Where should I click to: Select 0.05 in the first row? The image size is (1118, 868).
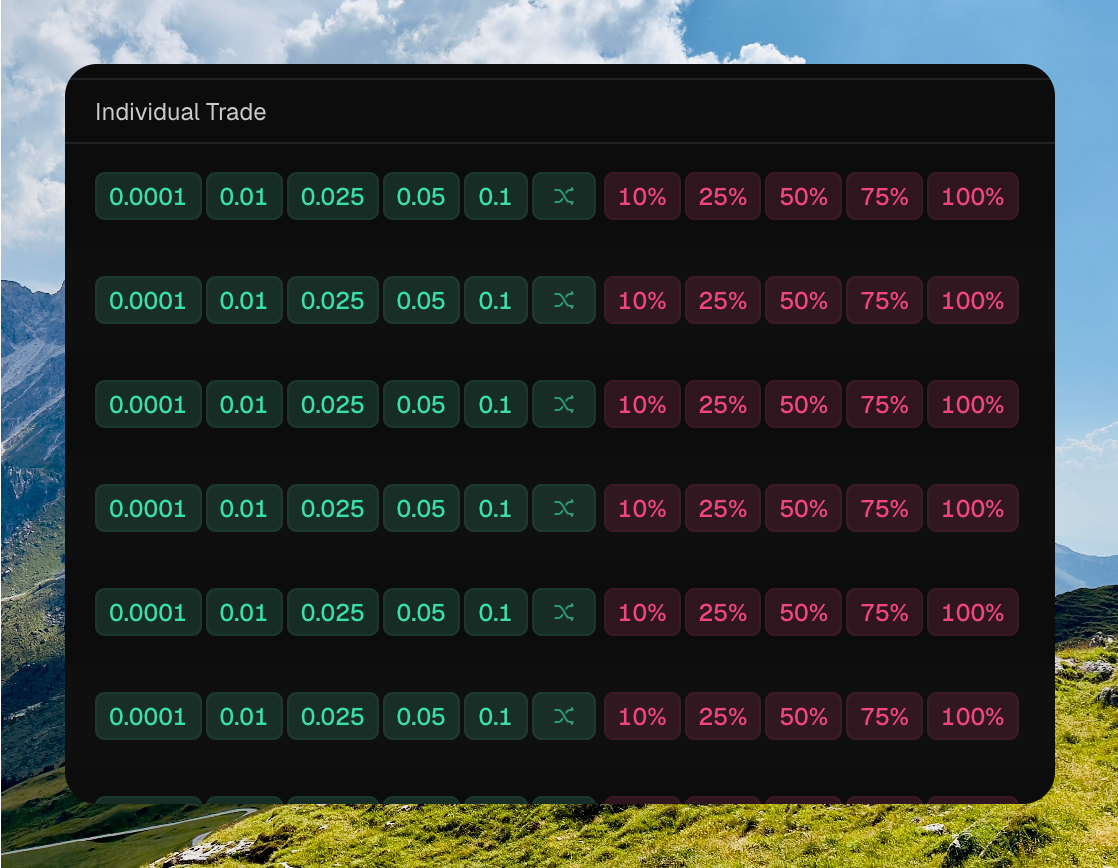pos(421,196)
